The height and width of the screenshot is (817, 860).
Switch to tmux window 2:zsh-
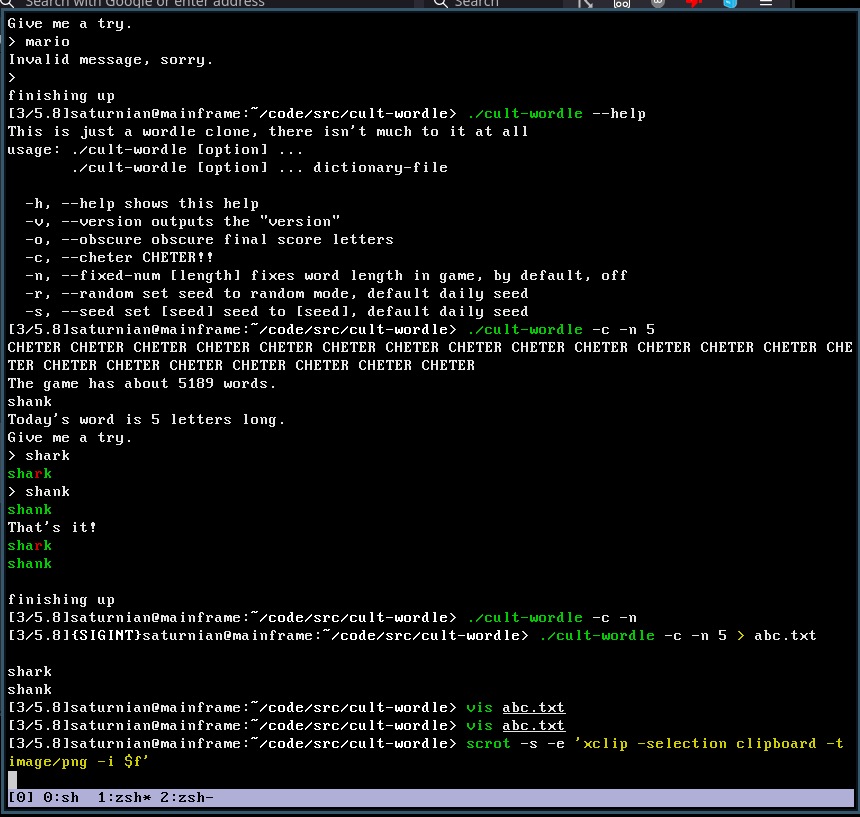186,797
